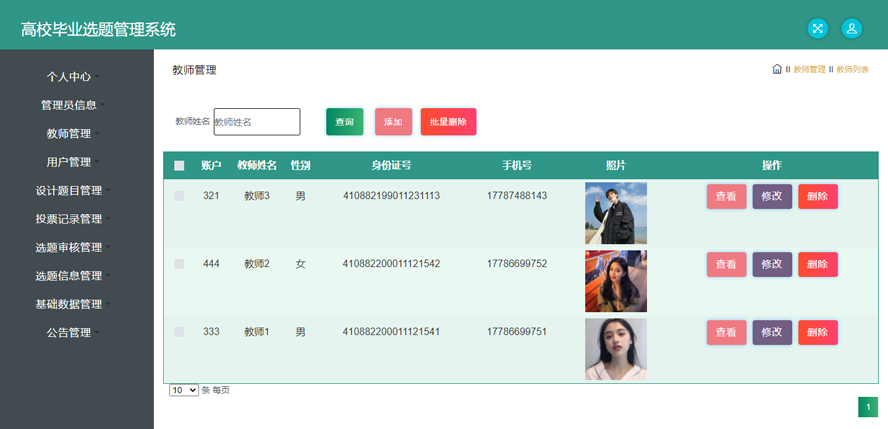
Task: Click the fullscreen toggle icon in header
Action: pos(817,28)
